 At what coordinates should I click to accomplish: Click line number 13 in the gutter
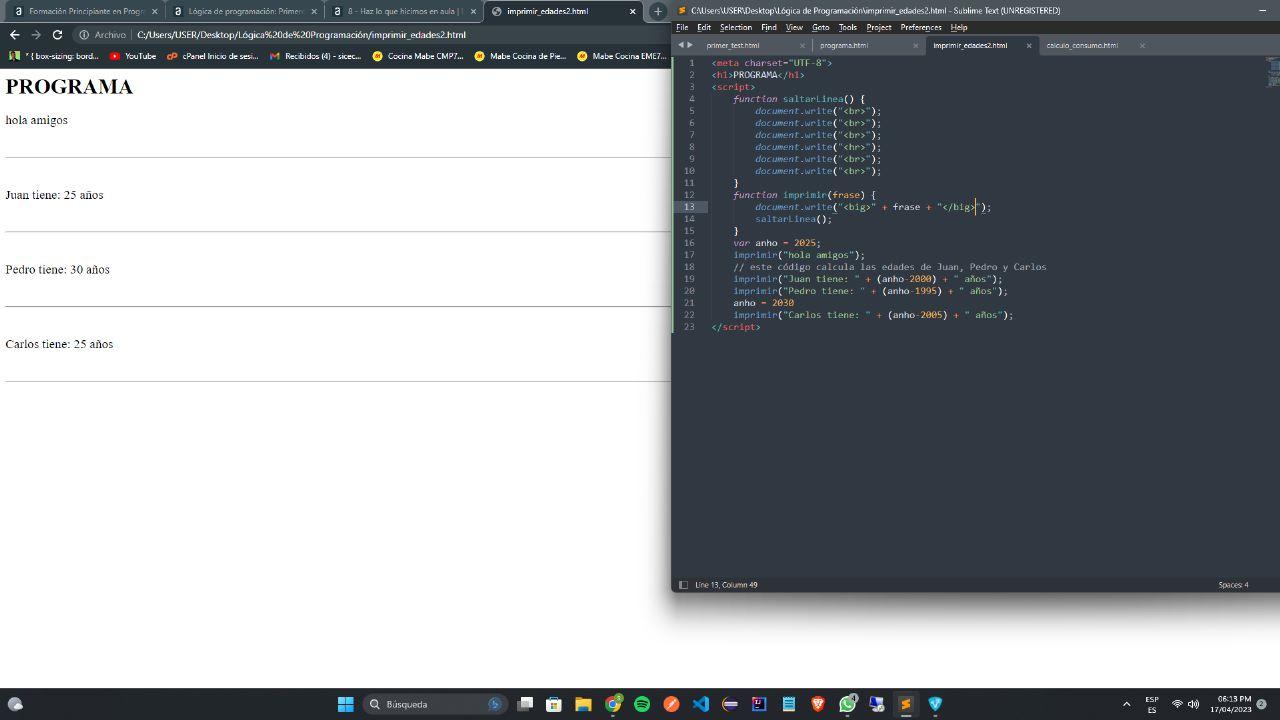[689, 207]
